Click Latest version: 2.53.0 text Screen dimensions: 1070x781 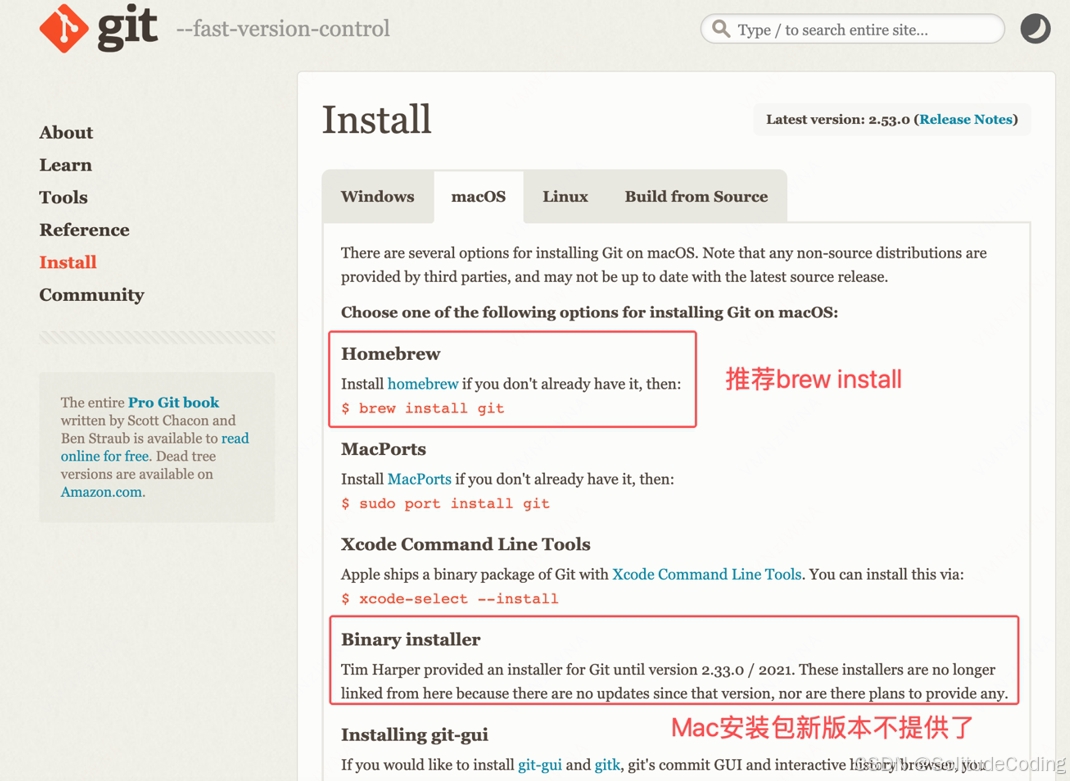tap(838, 119)
